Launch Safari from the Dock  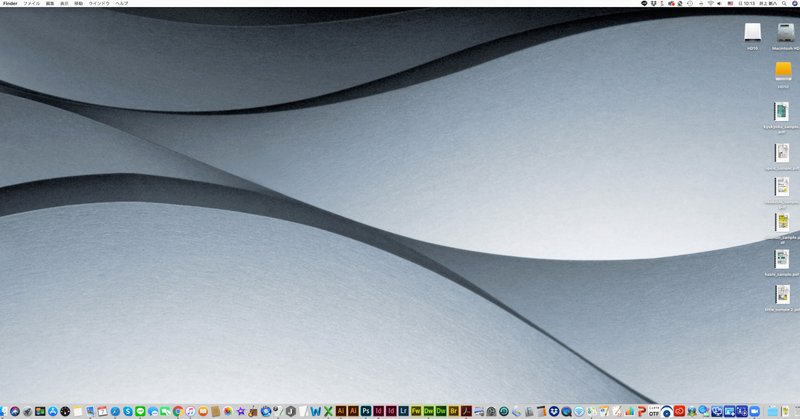(x=115, y=411)
